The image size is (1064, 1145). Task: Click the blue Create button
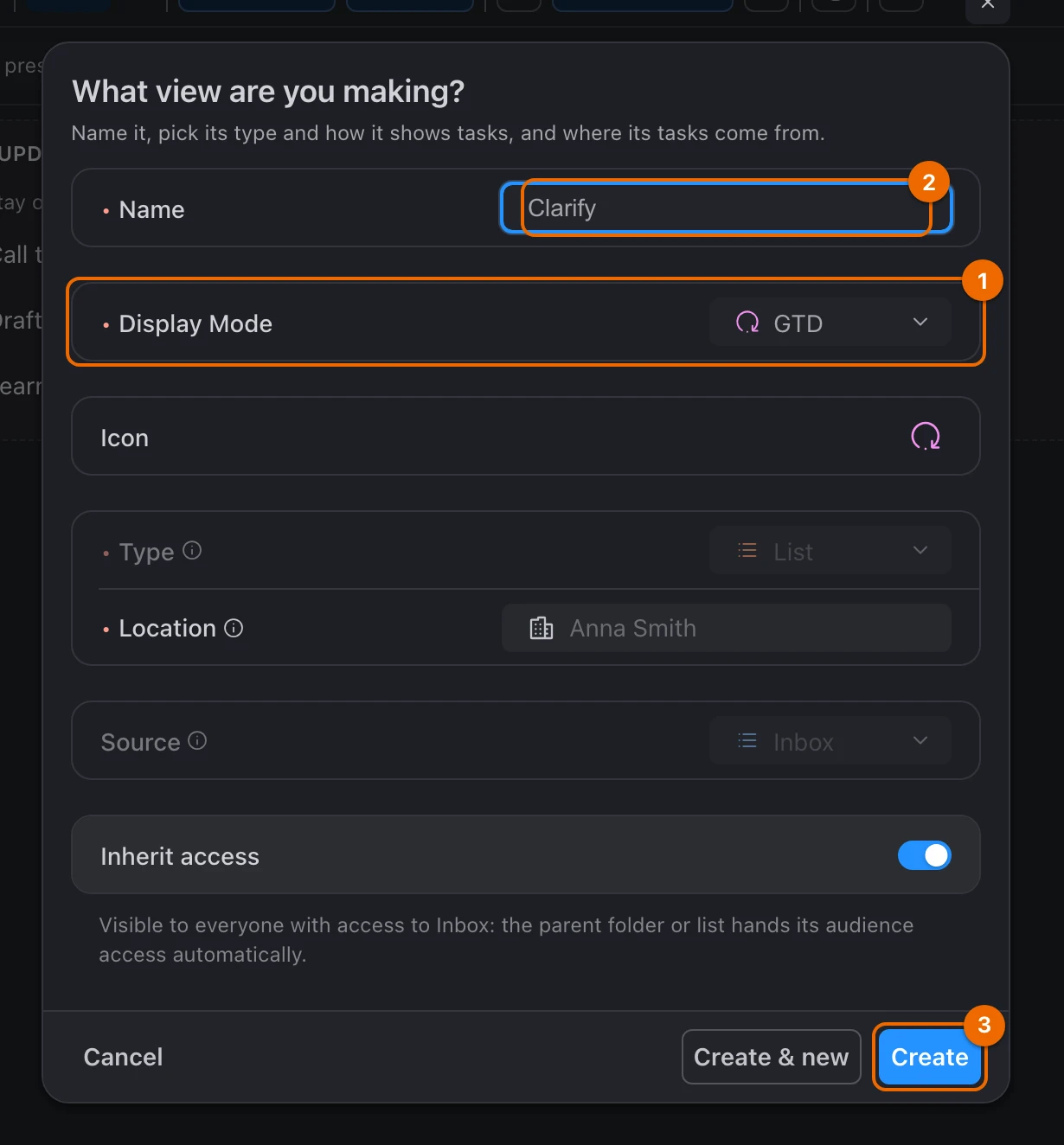tap(929, 1057)
